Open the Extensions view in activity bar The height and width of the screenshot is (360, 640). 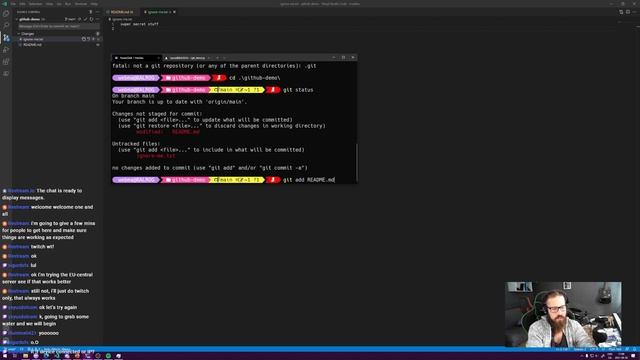6,62
